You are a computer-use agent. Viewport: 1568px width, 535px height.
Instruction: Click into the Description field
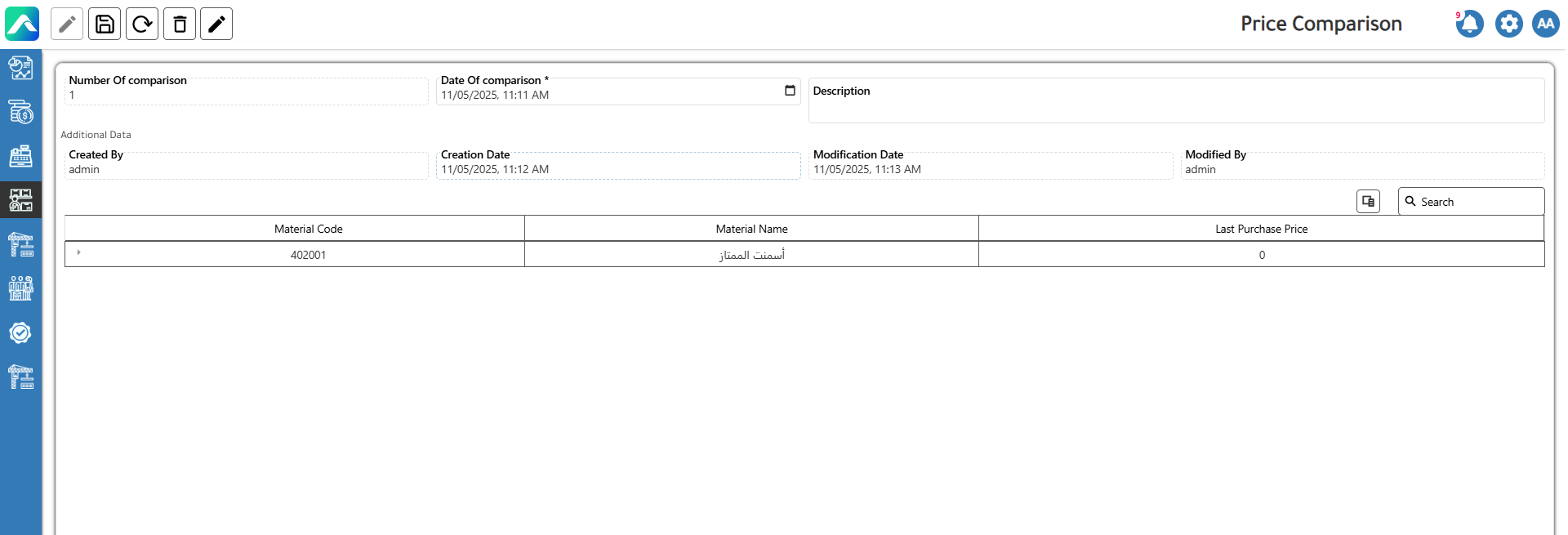click(x=1176, y=106)
